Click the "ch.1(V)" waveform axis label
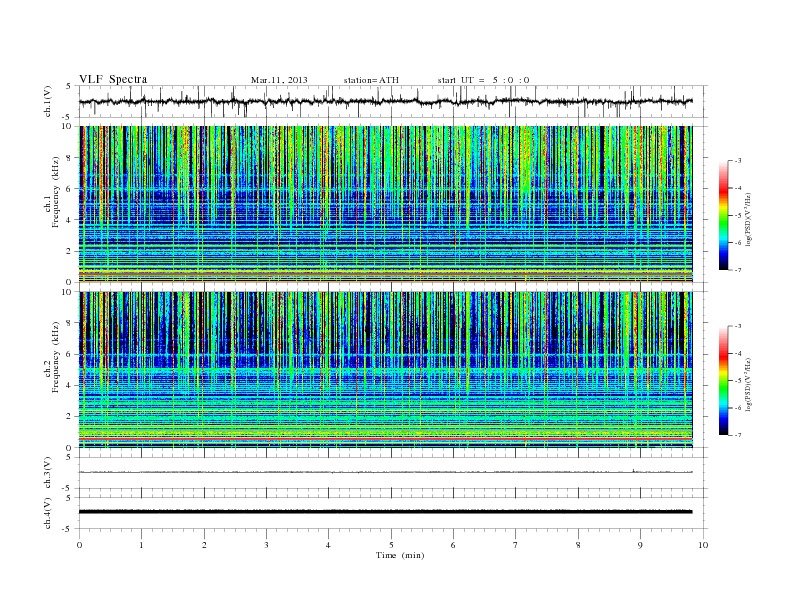Image resolution: width=792 pixels, height=612 pixels. pyautogui.click(x=48, y=102)
